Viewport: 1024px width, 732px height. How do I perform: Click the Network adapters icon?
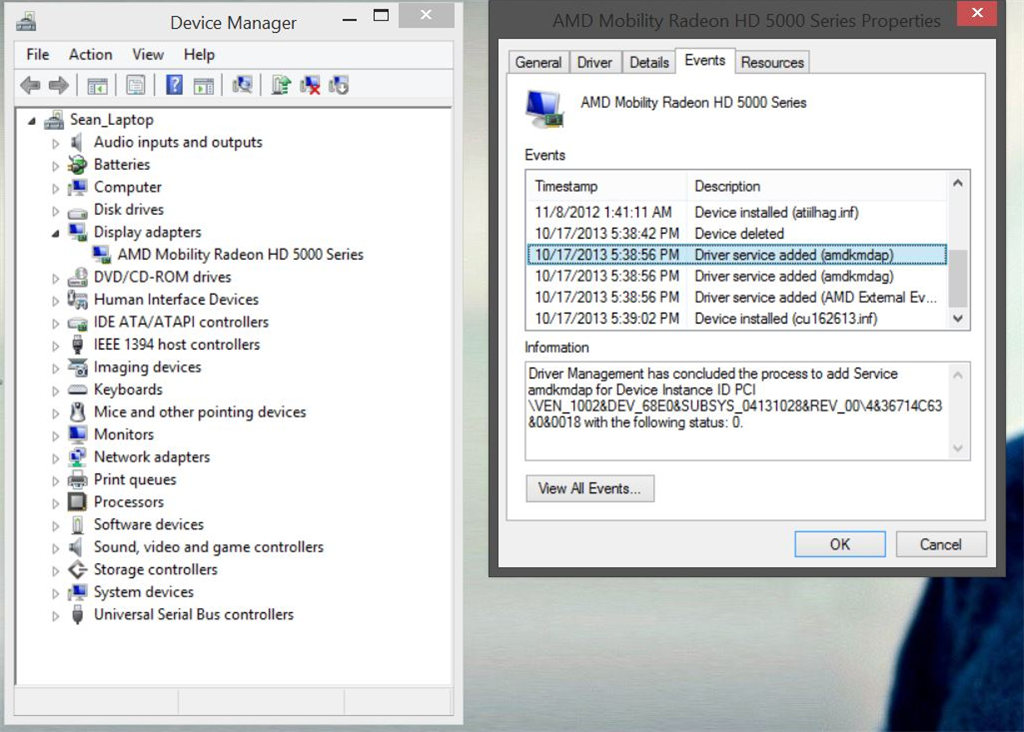point(77,457)
